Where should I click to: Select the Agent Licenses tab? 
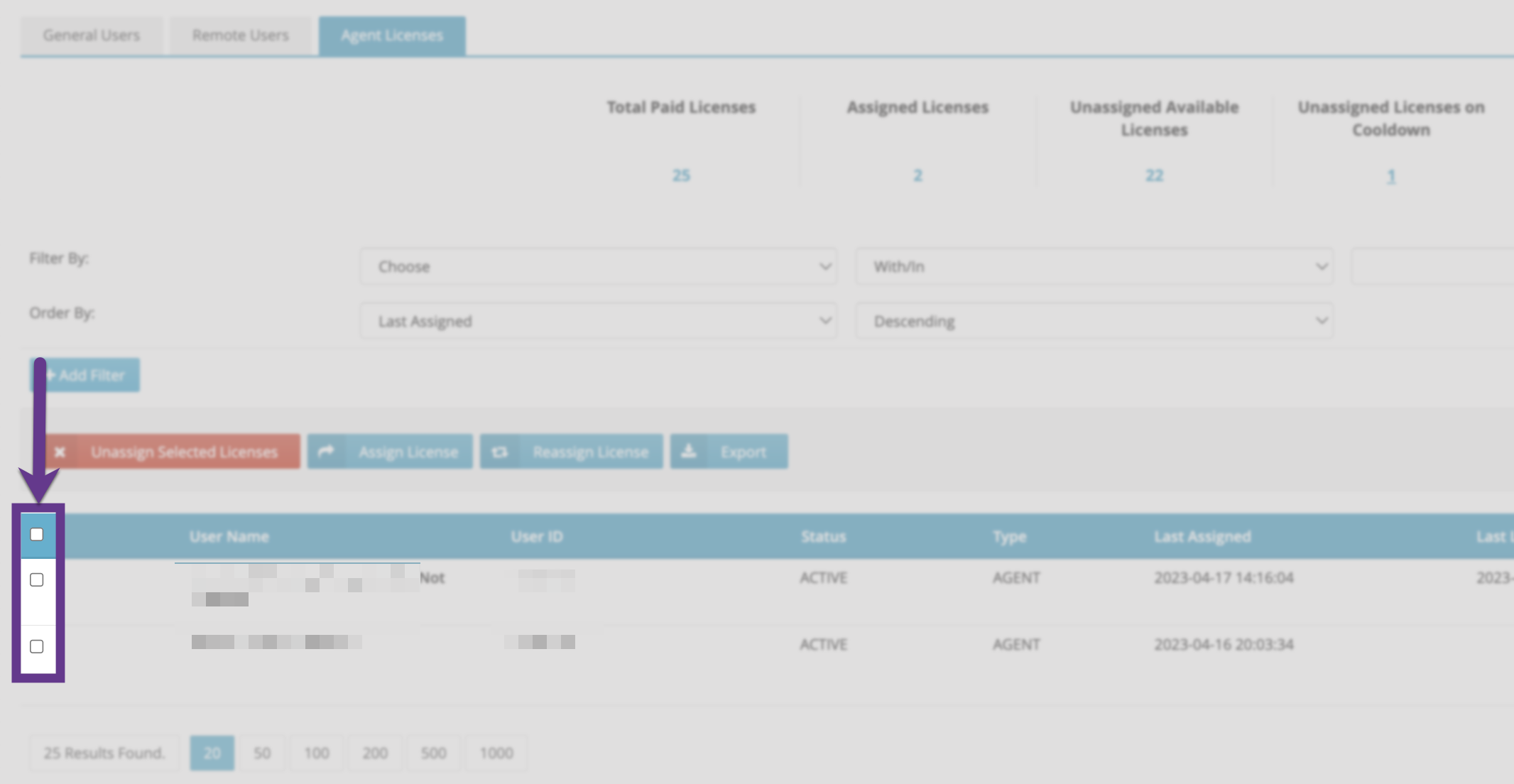coord(392,36)
